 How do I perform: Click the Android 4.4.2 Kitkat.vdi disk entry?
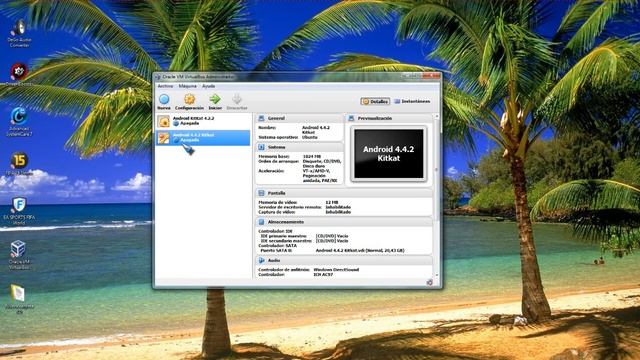[x=360, y=250]
